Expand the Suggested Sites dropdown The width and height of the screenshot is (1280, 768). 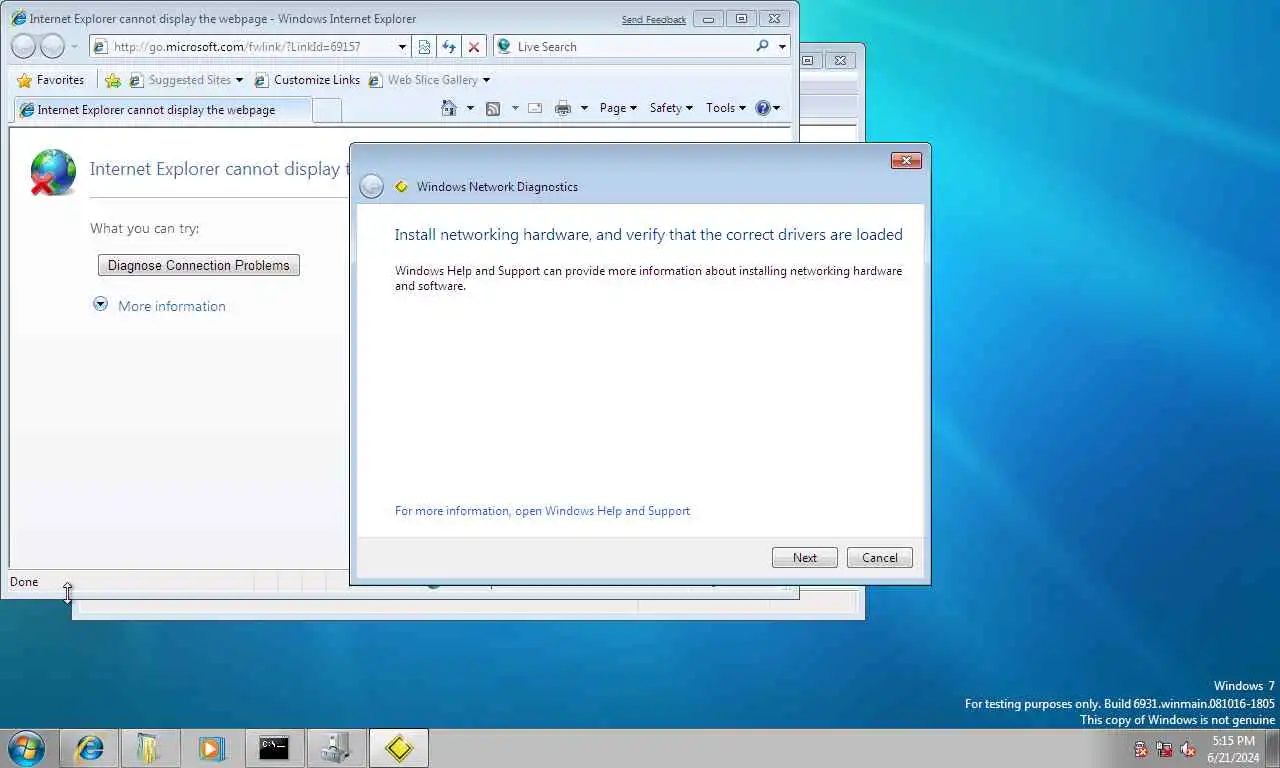click(x=239, y=80)
